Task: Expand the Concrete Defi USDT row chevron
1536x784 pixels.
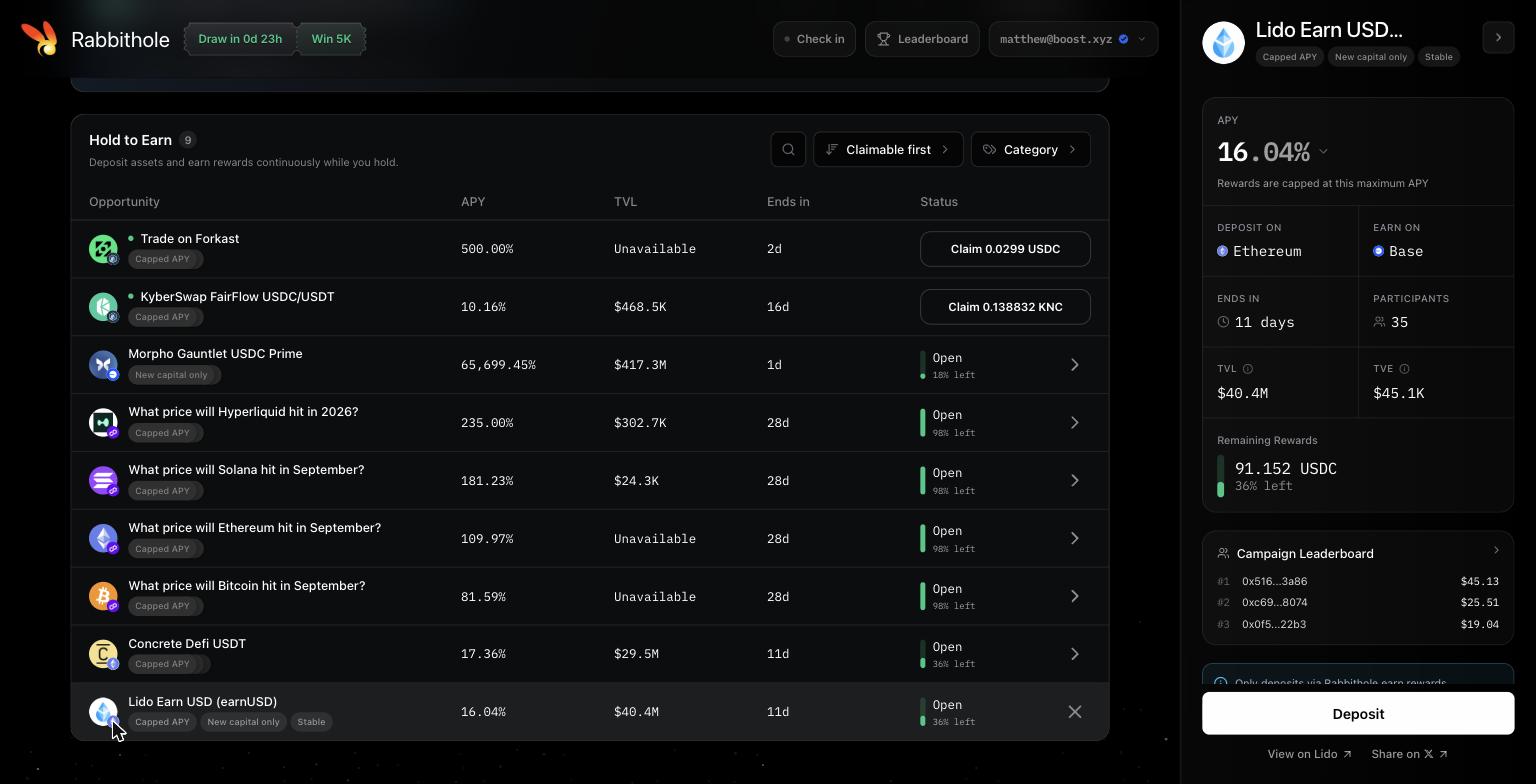Action: point(1075,654)
